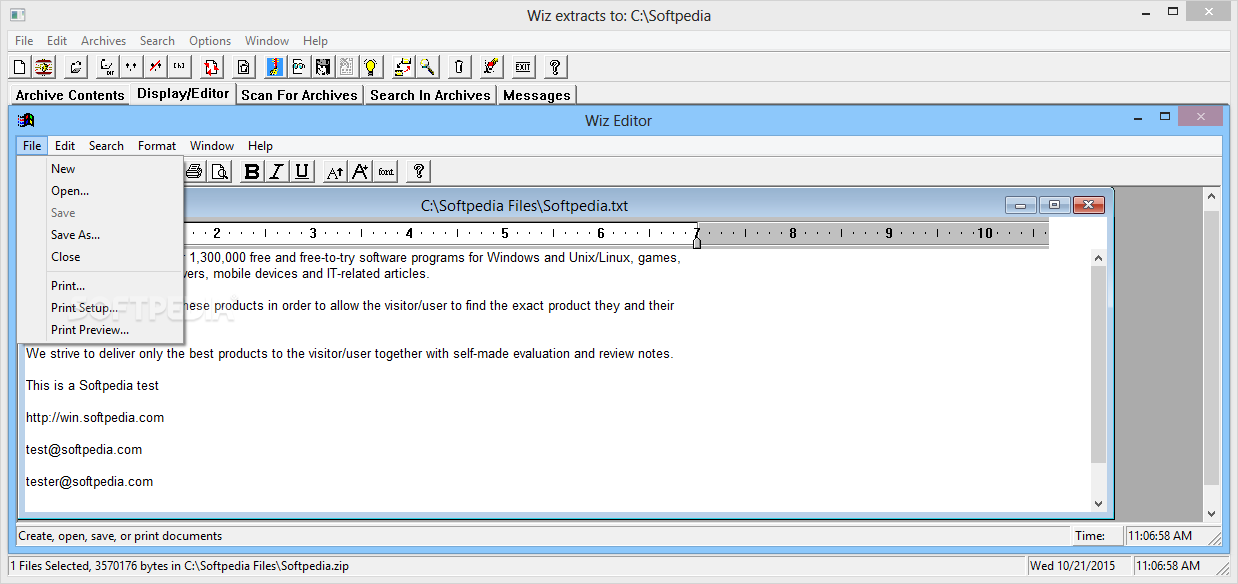Toggle italic formatting
The width and height of the screenshot is (1238, 584).
click(x=277, y=171)
